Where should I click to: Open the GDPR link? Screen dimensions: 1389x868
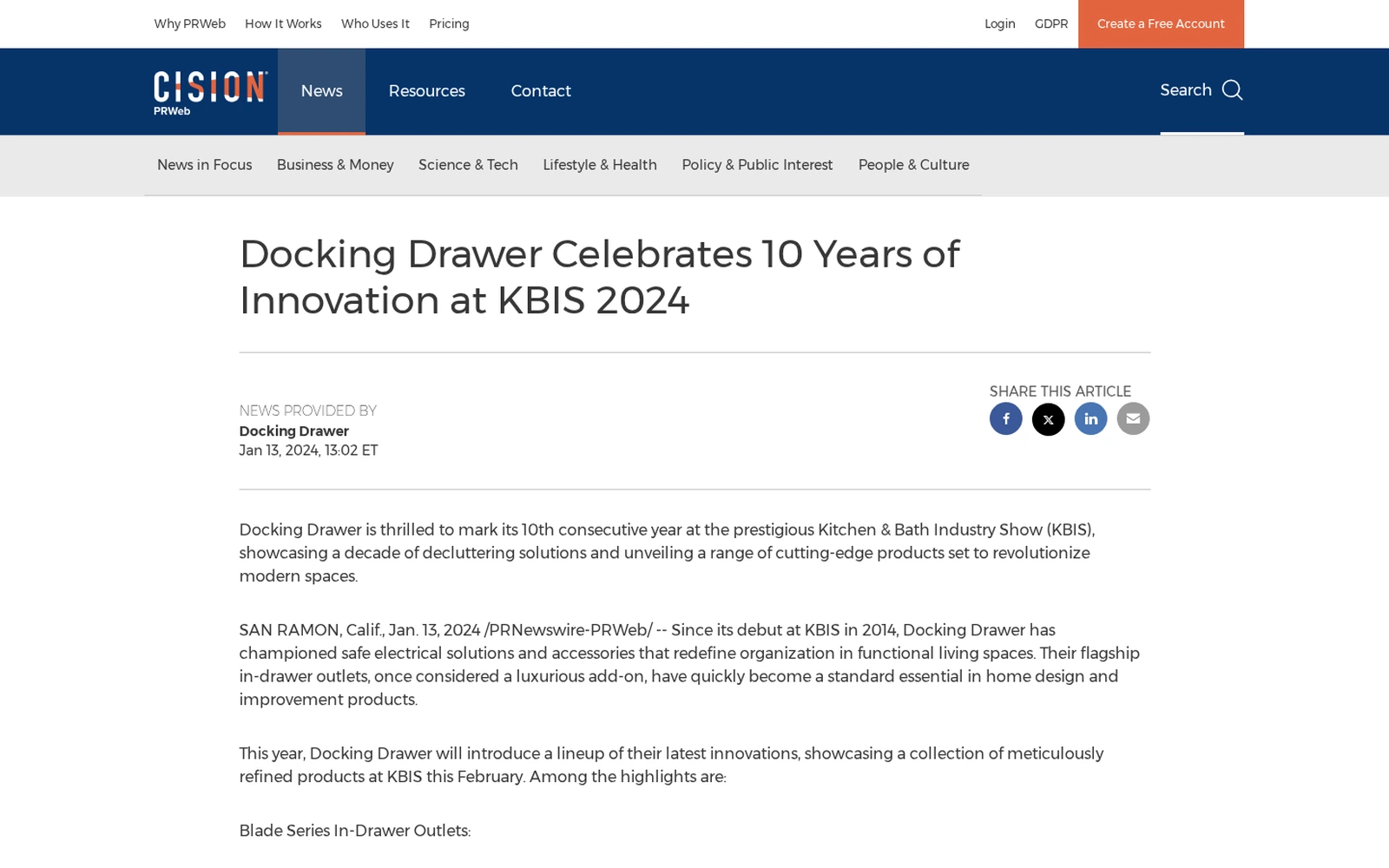[1051, 24]
